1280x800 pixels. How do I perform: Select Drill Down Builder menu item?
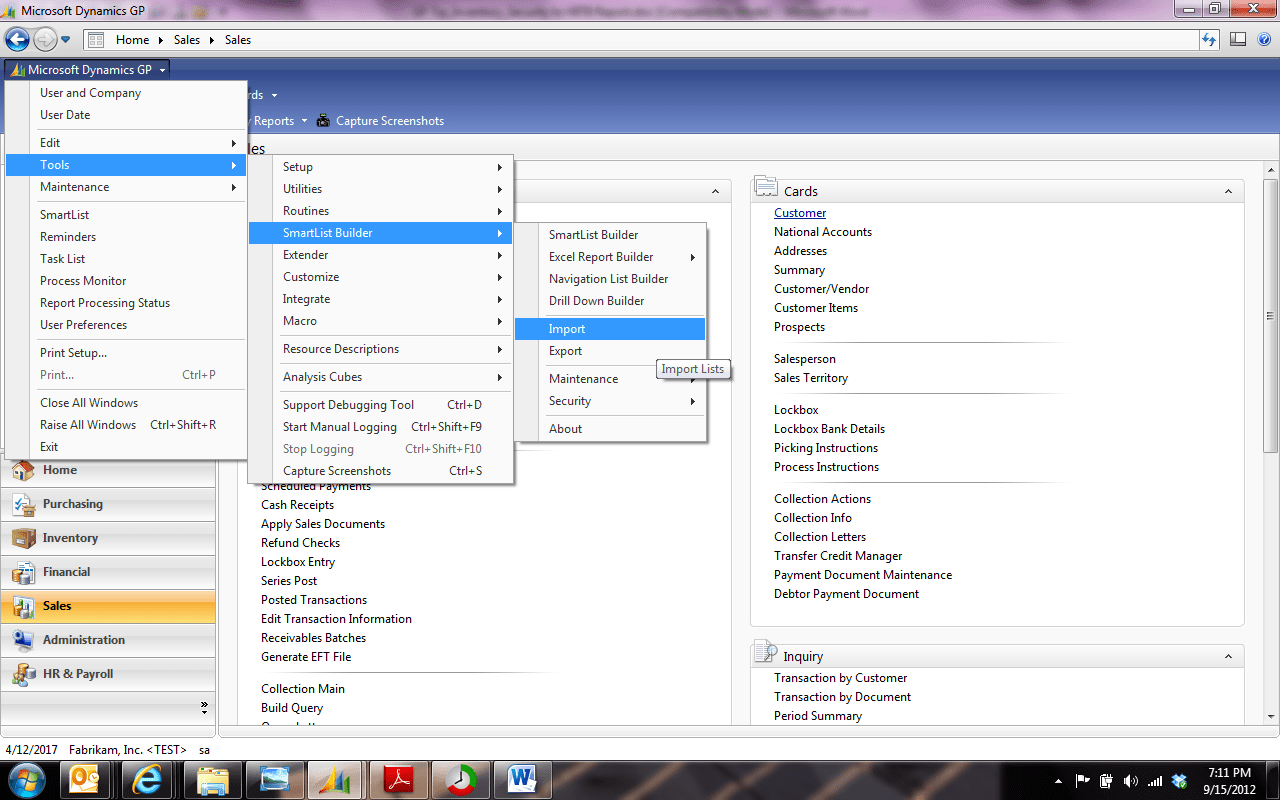pyautogui.click(x=610, y=301)
